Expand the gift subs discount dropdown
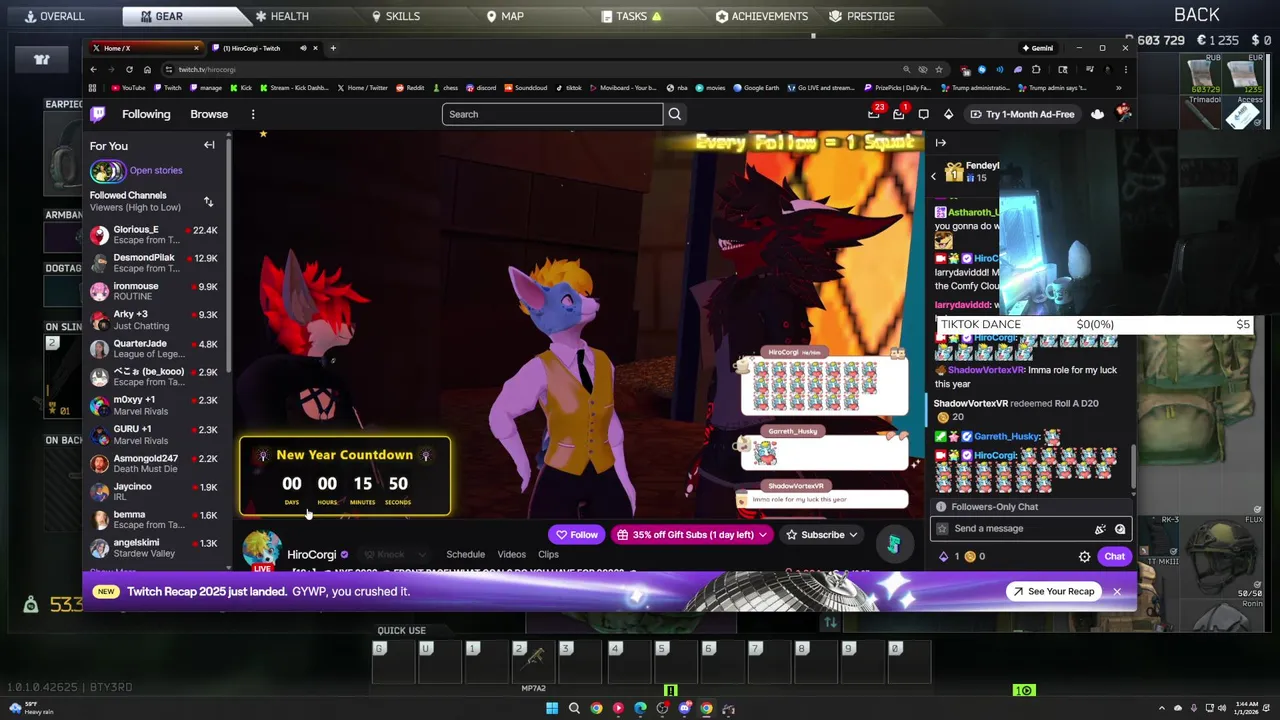Image resolution: width=1280 pixels, height=720 pixels. [x=763, y=535]
